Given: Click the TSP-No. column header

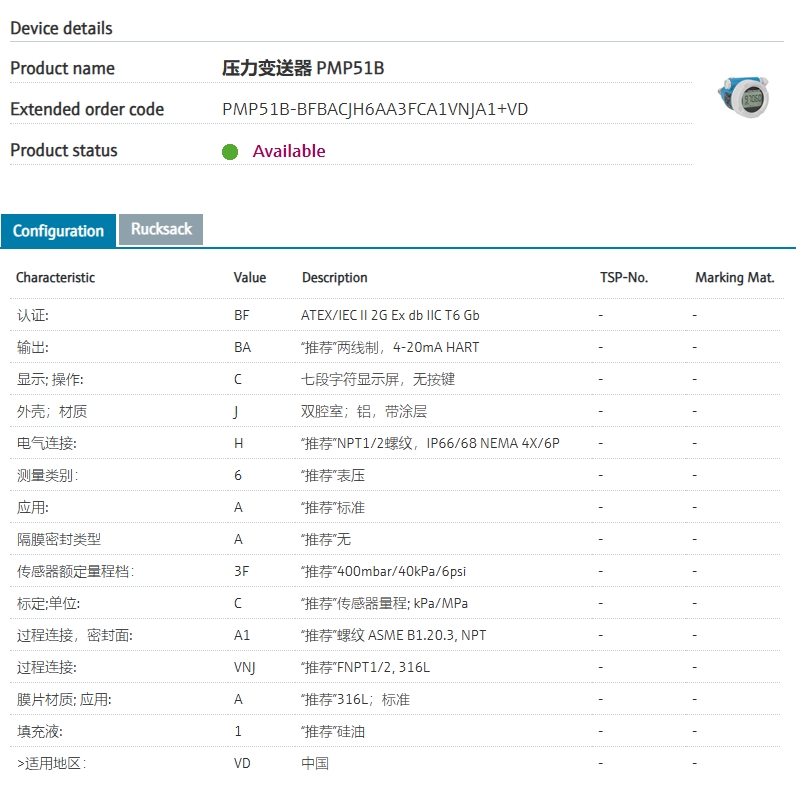Looking at the screenshot, I should click(x=623, y=277).
